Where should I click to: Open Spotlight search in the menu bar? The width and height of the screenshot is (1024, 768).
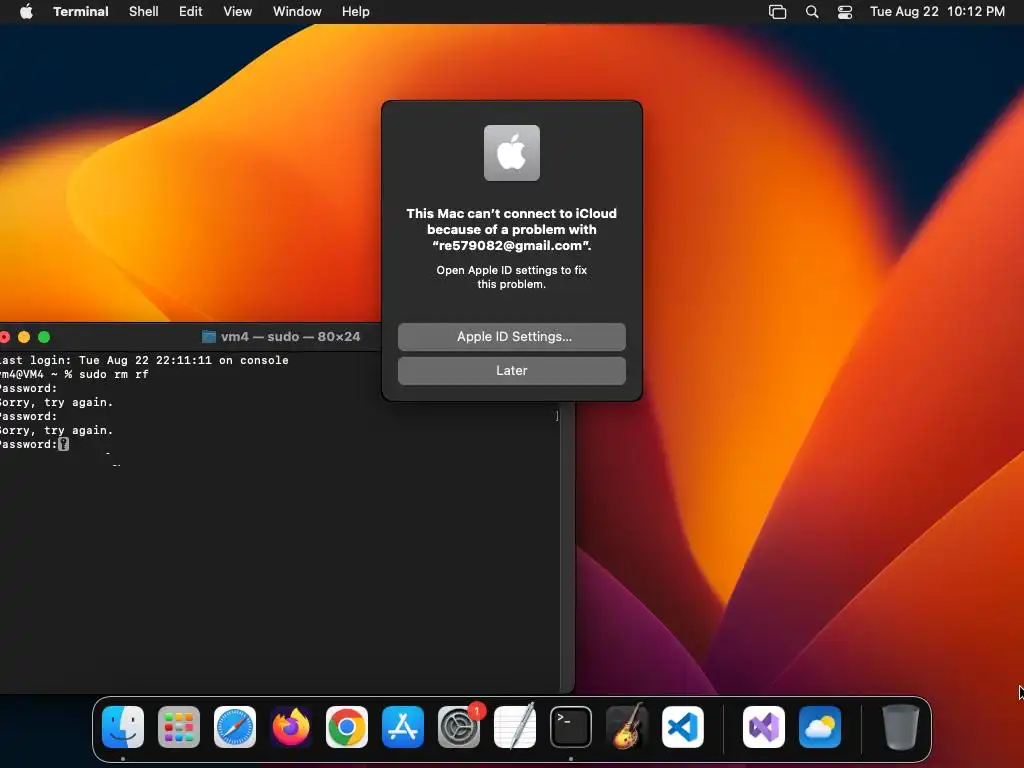[812, 12]
